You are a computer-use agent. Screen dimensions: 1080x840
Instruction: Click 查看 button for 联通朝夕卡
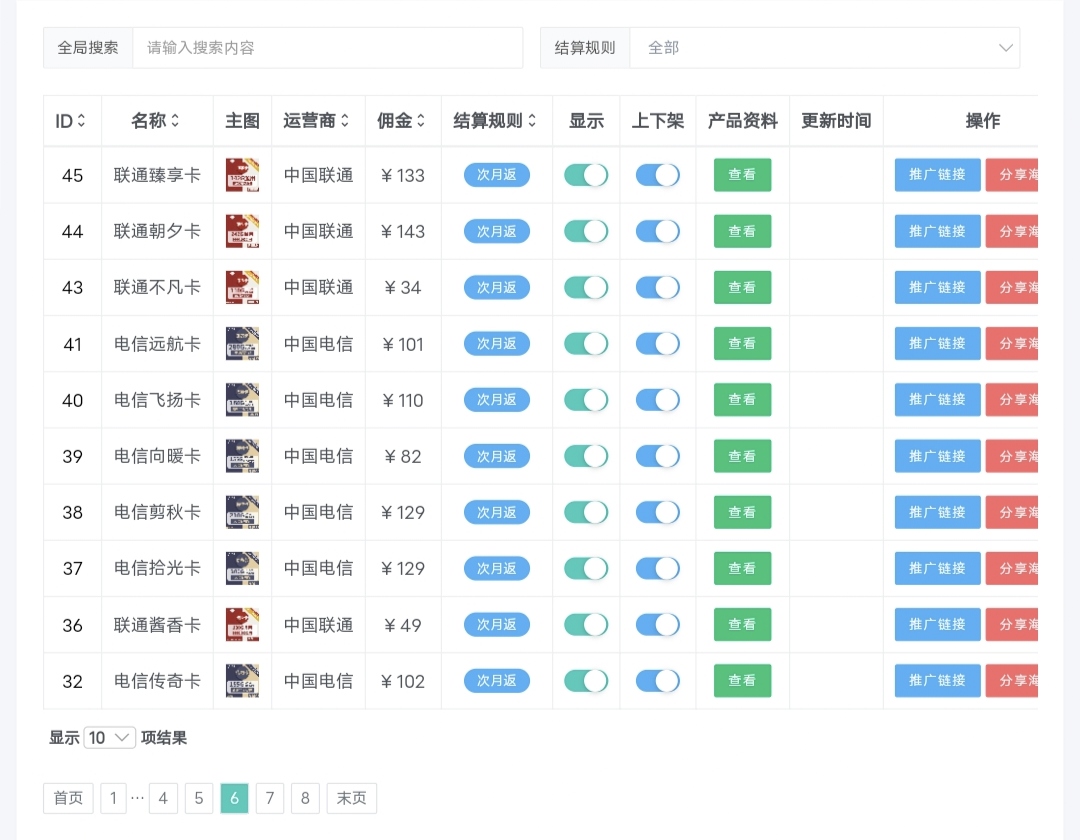point(742,231)
